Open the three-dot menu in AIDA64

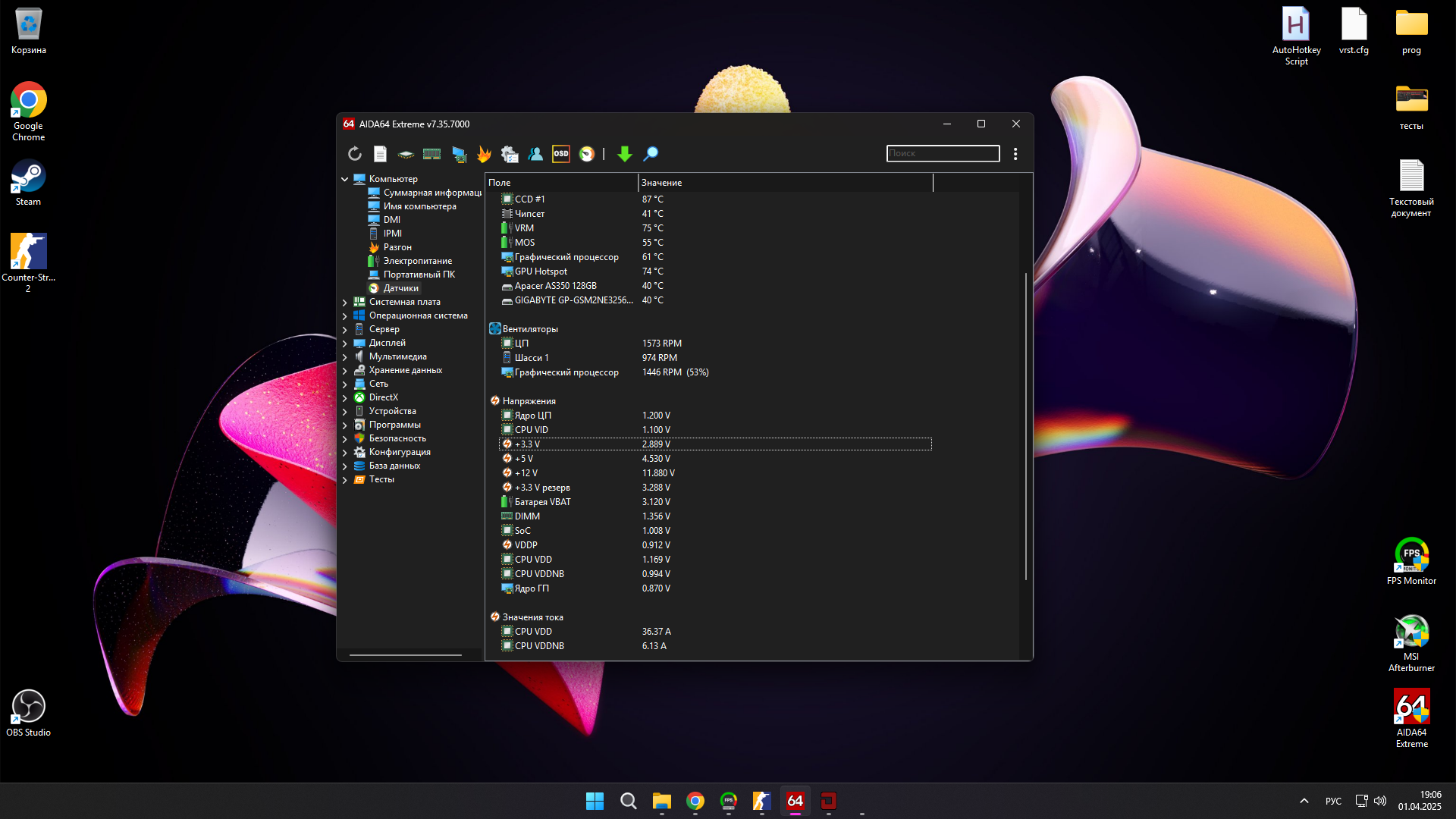click(1015, 154)
